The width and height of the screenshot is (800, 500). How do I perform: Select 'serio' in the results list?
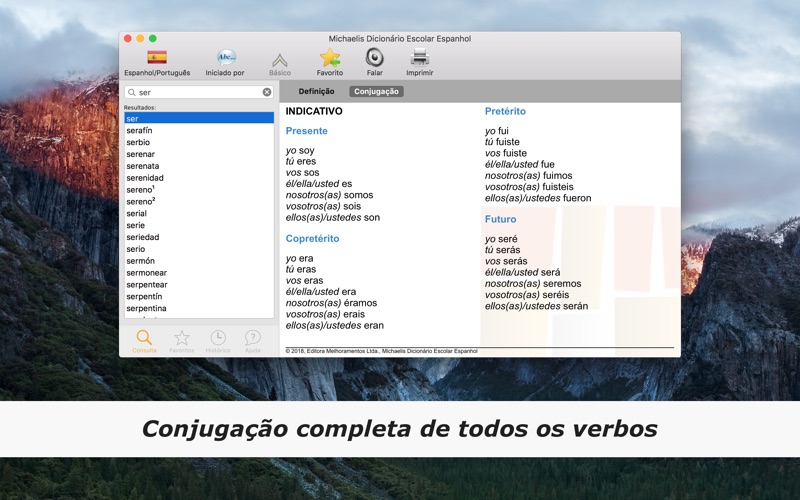pyautogui.click(x=199, y=249)
